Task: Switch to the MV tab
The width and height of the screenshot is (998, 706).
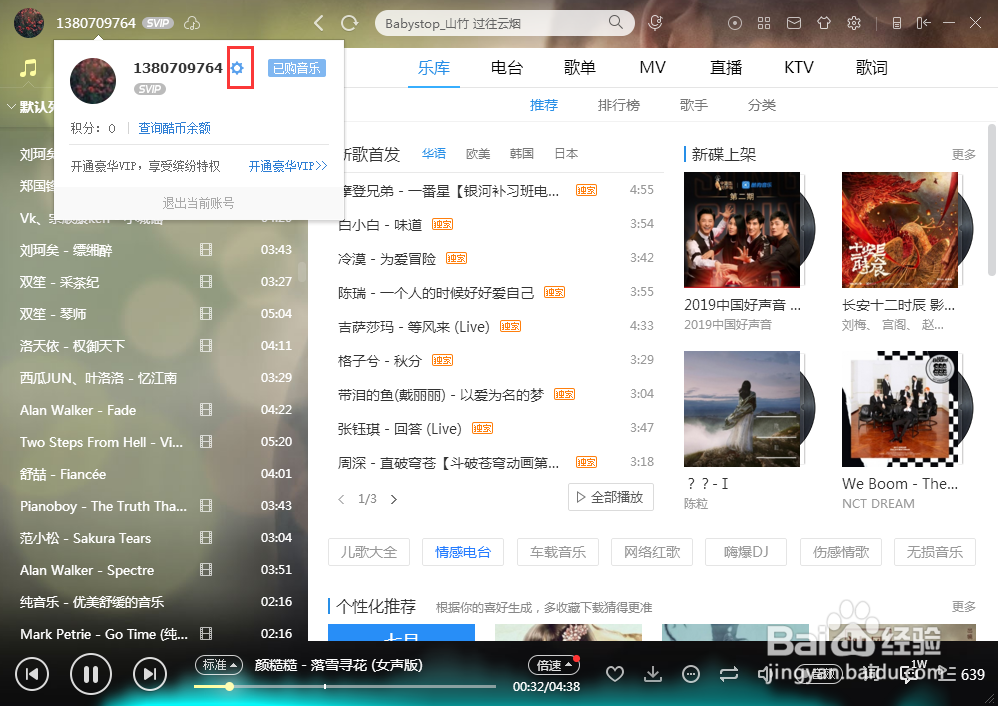Action: [652, 67]
